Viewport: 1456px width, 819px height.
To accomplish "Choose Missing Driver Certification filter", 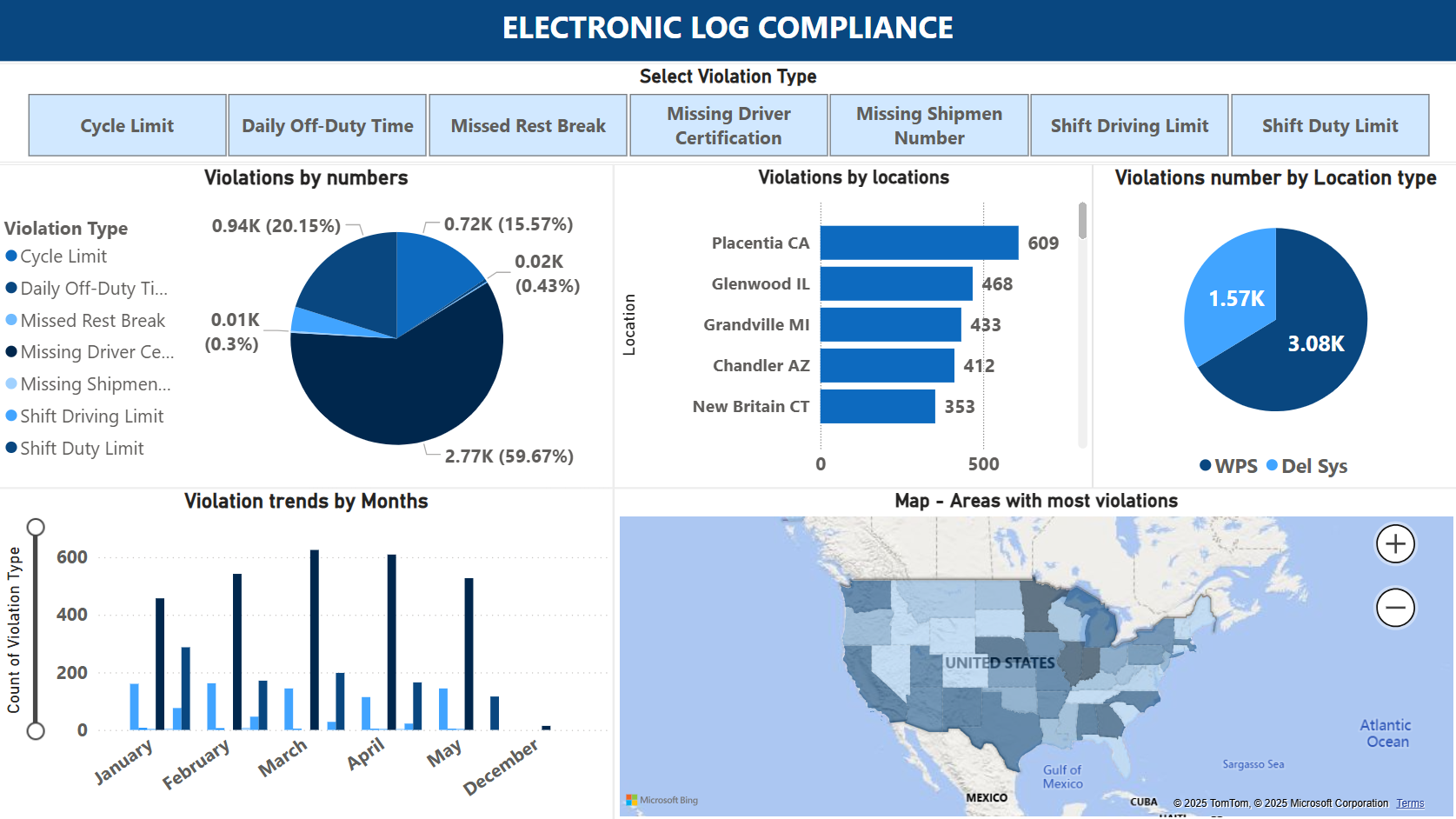I will [x=728, y=126].
